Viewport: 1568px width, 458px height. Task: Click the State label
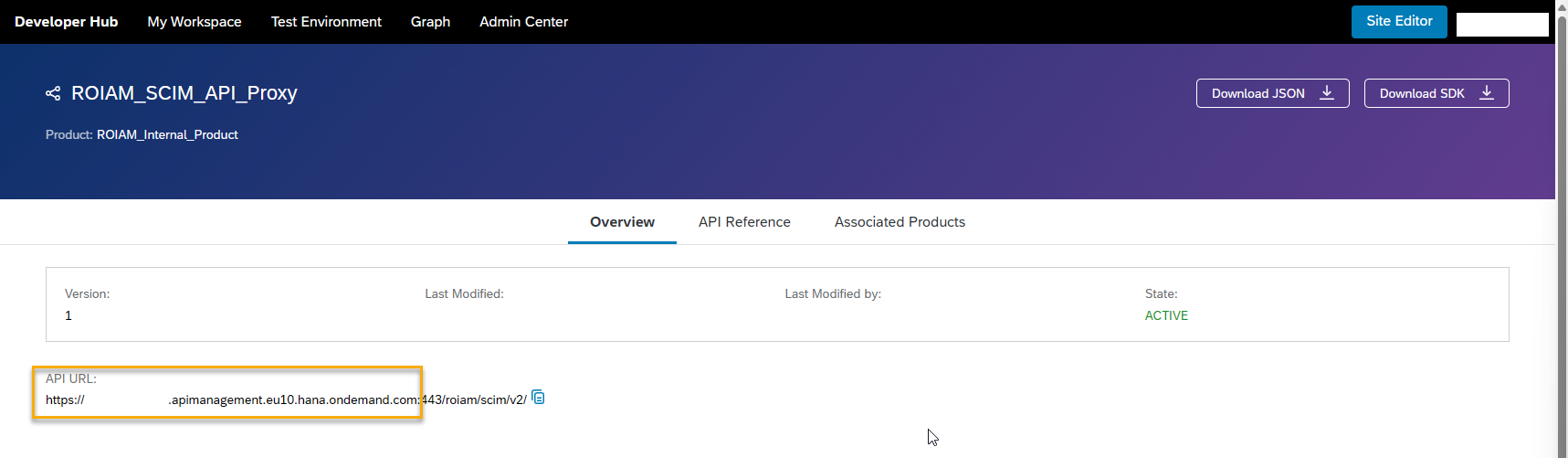tap(1161, 293)
